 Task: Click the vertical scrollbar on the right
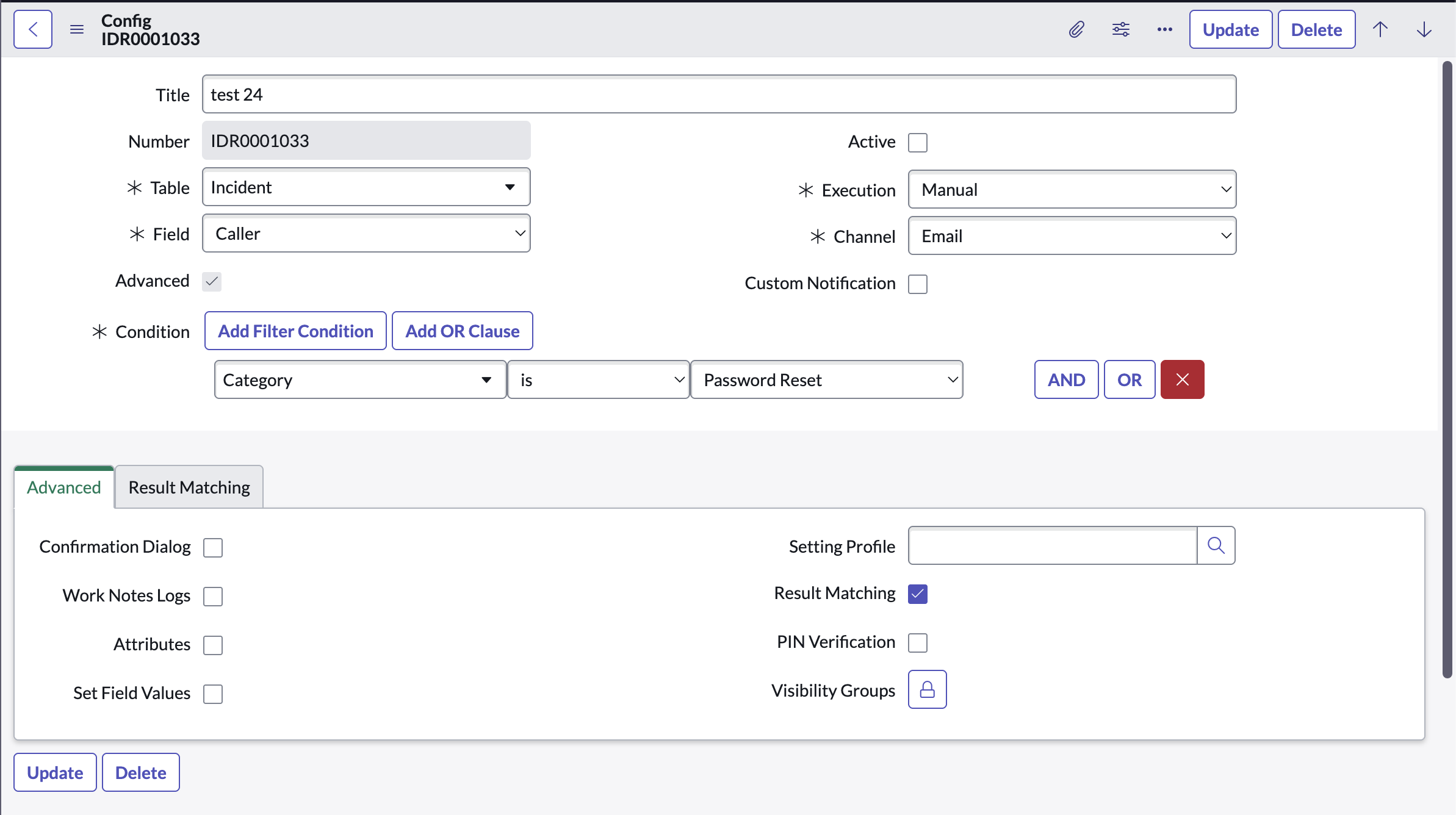point(1447,369)
